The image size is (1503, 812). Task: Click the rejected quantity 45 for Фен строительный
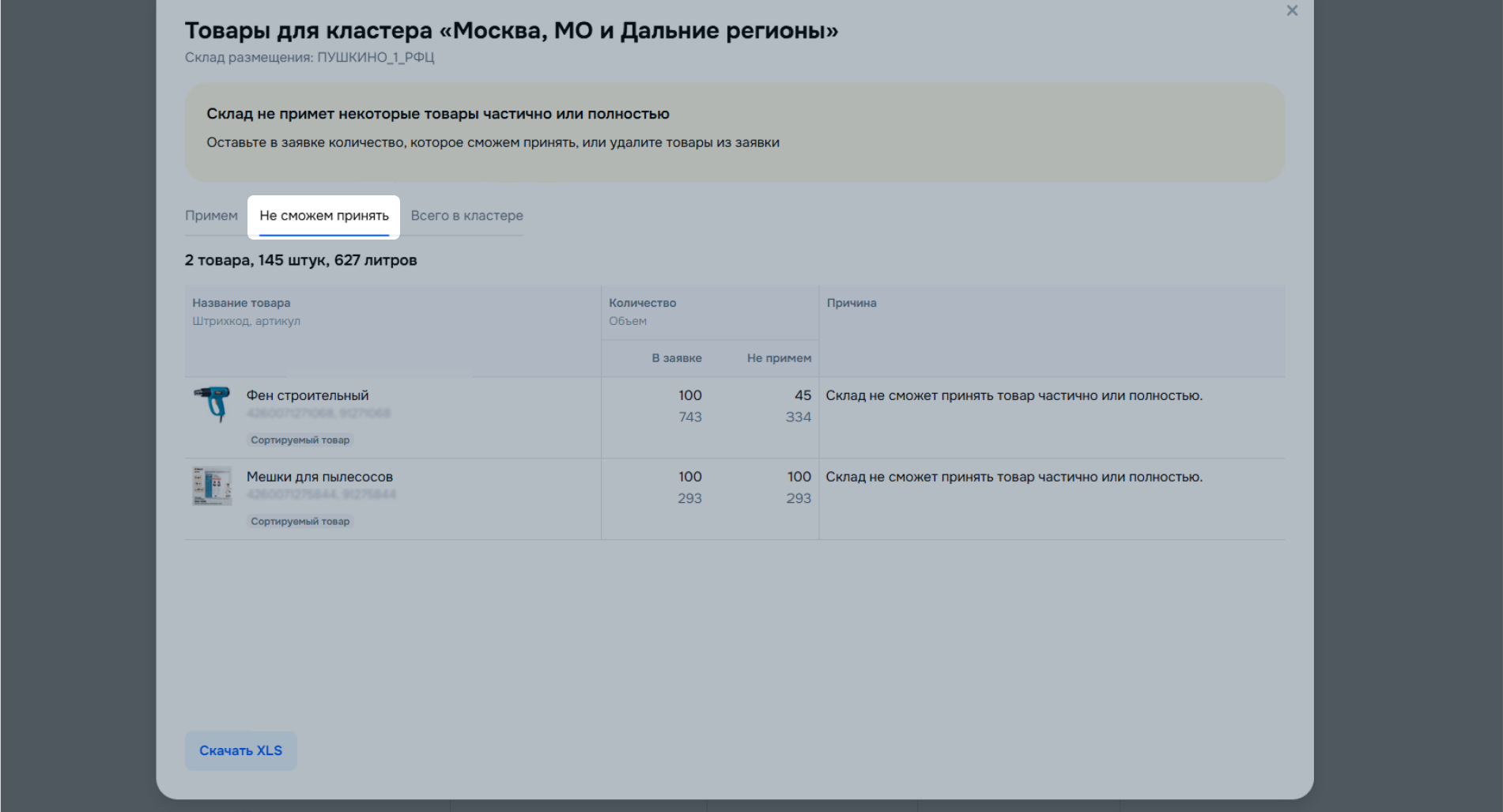click(802, 395)
